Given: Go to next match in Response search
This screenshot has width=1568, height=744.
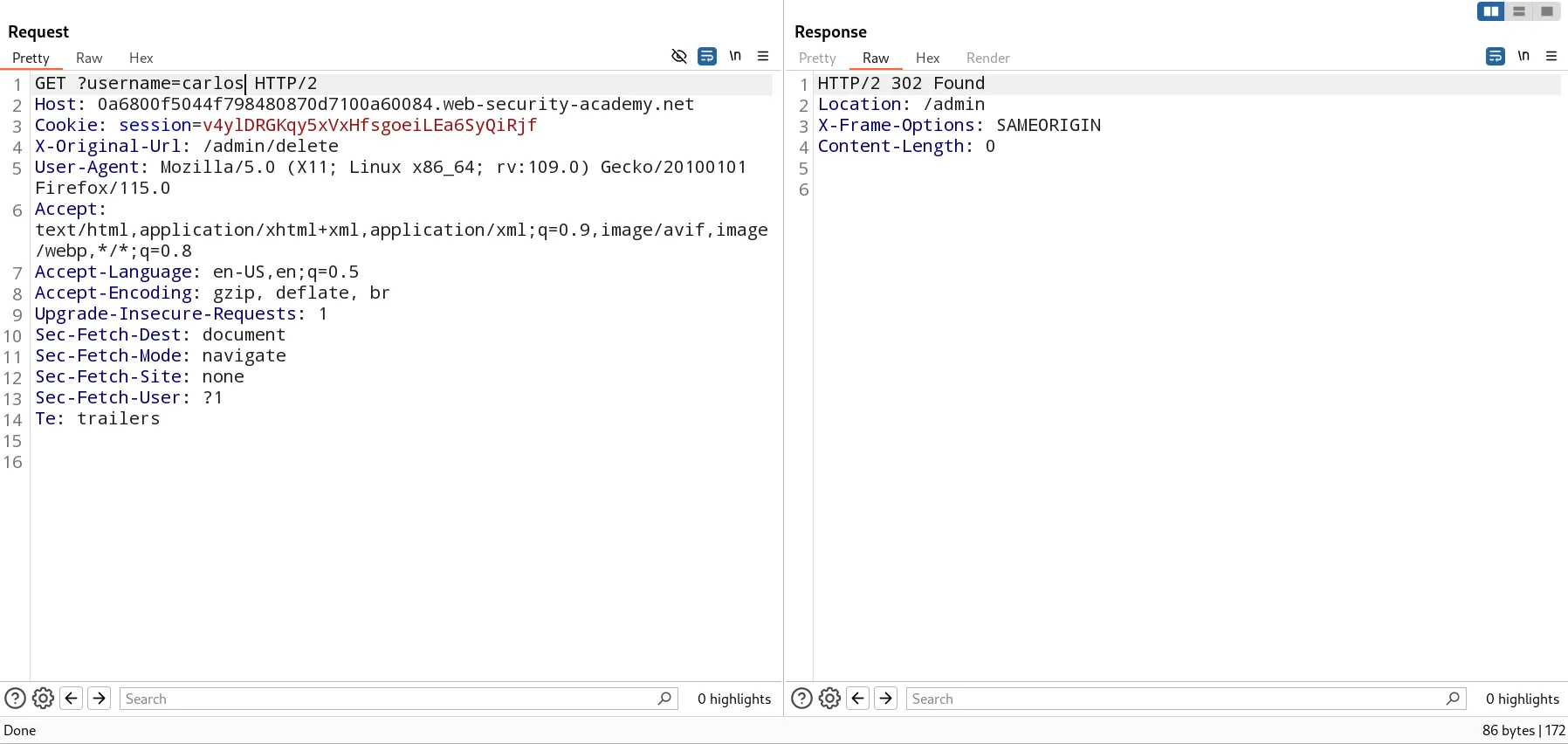Looking at the screenshot, I should 886,699.
